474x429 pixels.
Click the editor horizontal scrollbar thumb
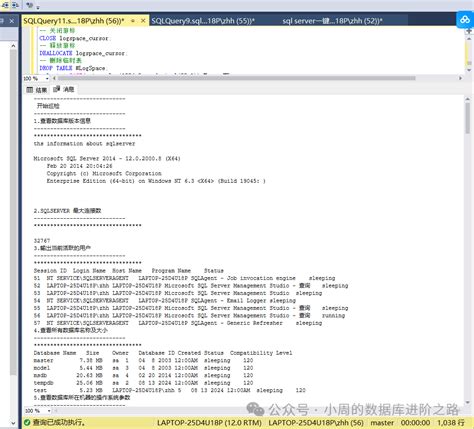coord(237,78)
